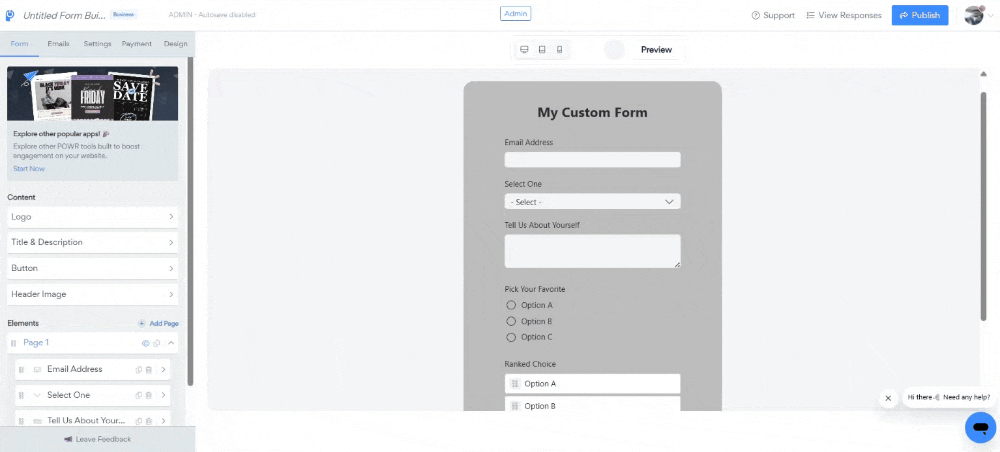Switch to tablet view icon
The width and height of the screenshot is (1000, 452).
[542, 49]
